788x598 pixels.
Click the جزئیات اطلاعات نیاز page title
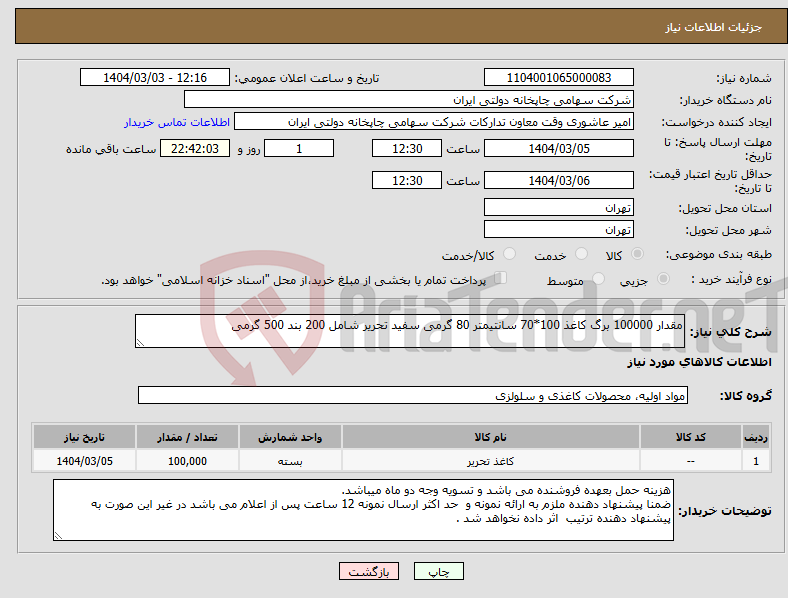click(x=714, y=27)
